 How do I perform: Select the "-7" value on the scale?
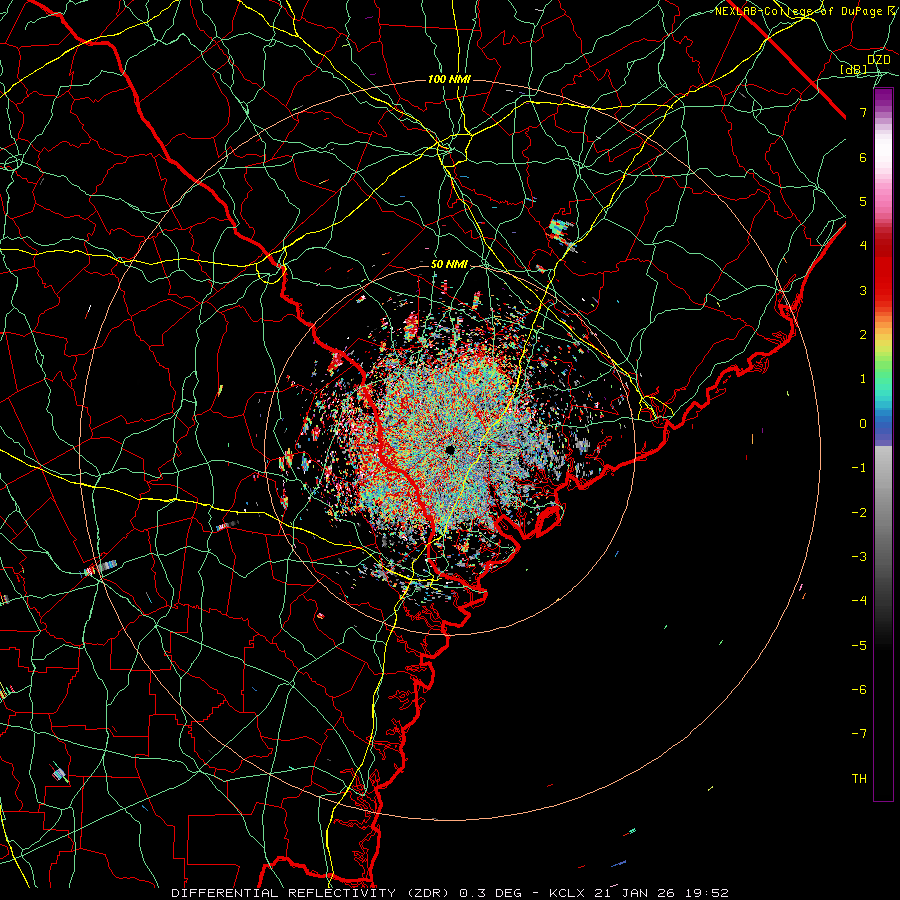859,734
